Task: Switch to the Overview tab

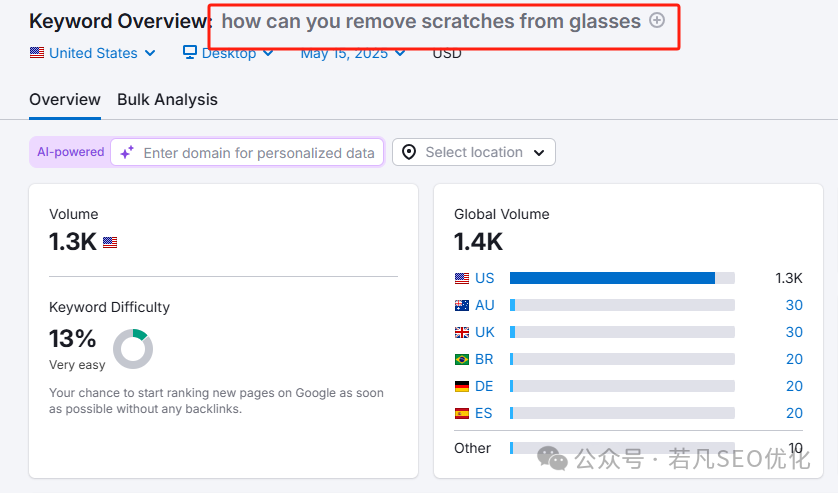Action: [65, 100]
